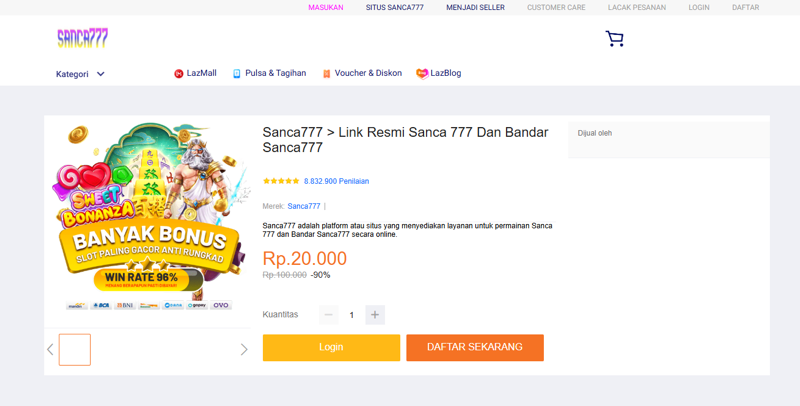Click the DAFTAR SEKARANG button
800x406 pixels.
(475, 347)
